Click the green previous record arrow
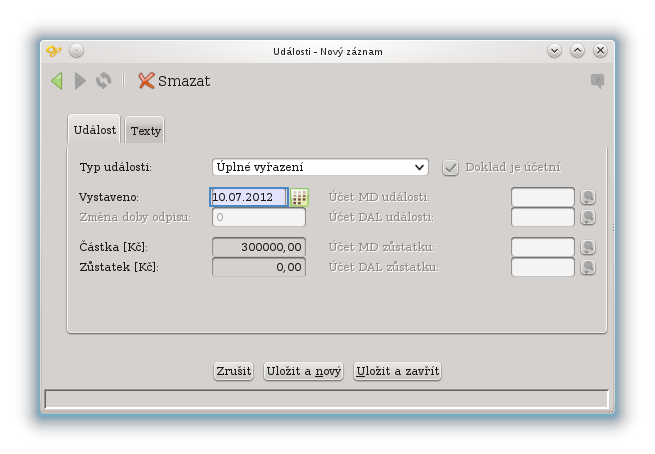 (57, 81)
